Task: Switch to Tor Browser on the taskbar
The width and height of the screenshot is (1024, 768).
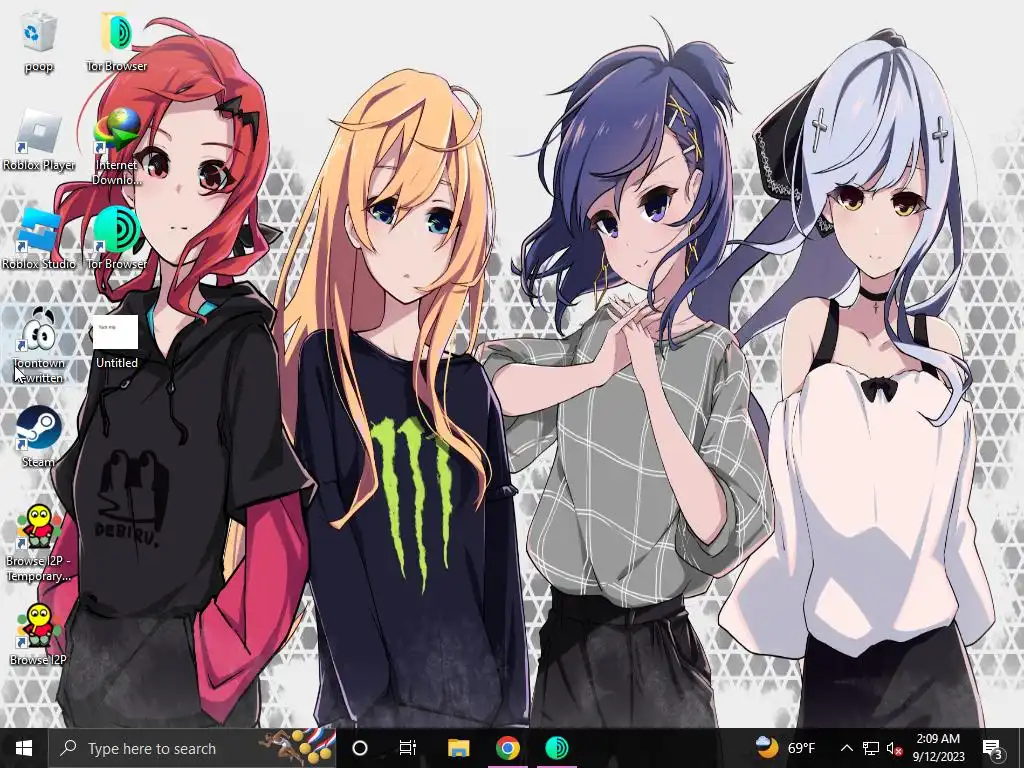Action: point(556,748)
